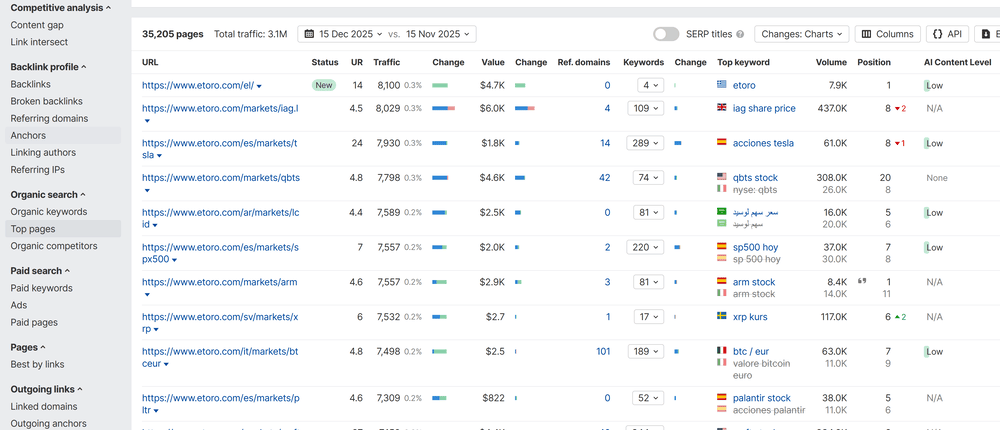1000x430 pixels.
Task: Click the New status badge
Action: (x=324, y=85)
